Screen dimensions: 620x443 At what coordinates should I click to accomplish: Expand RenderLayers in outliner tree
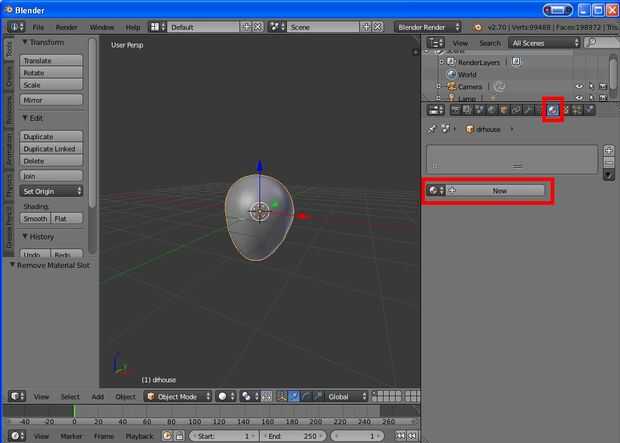coord(442,62)
